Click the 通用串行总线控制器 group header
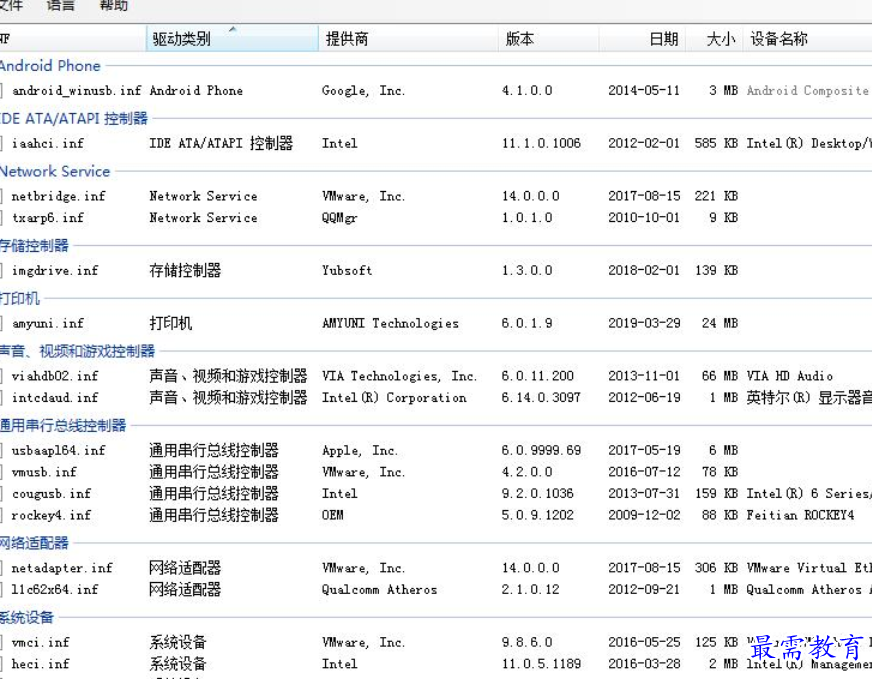Viewport: 872px width, 679px height. [x=63, y=425]
